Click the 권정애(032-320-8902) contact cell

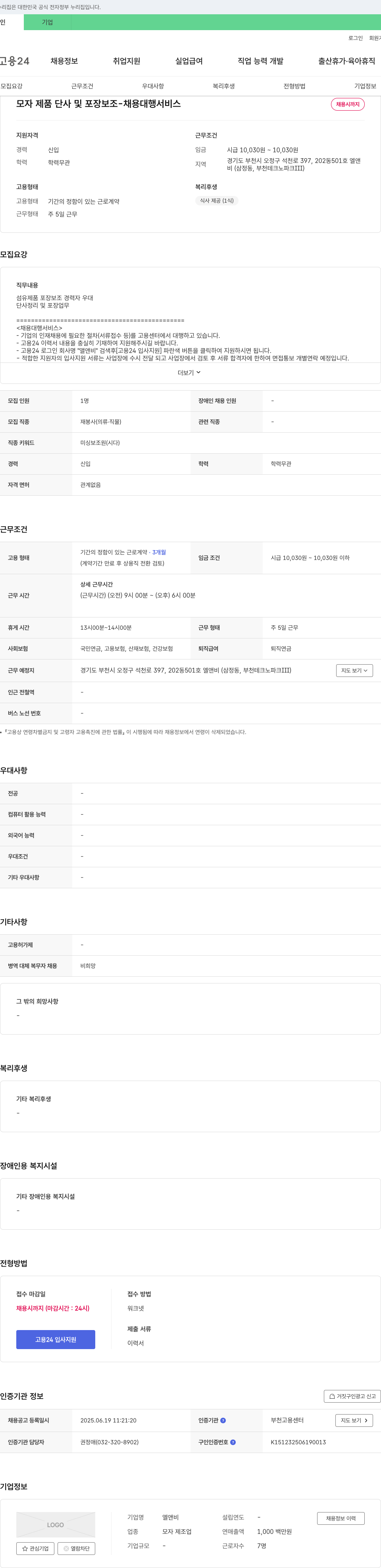pos(110,1442)
